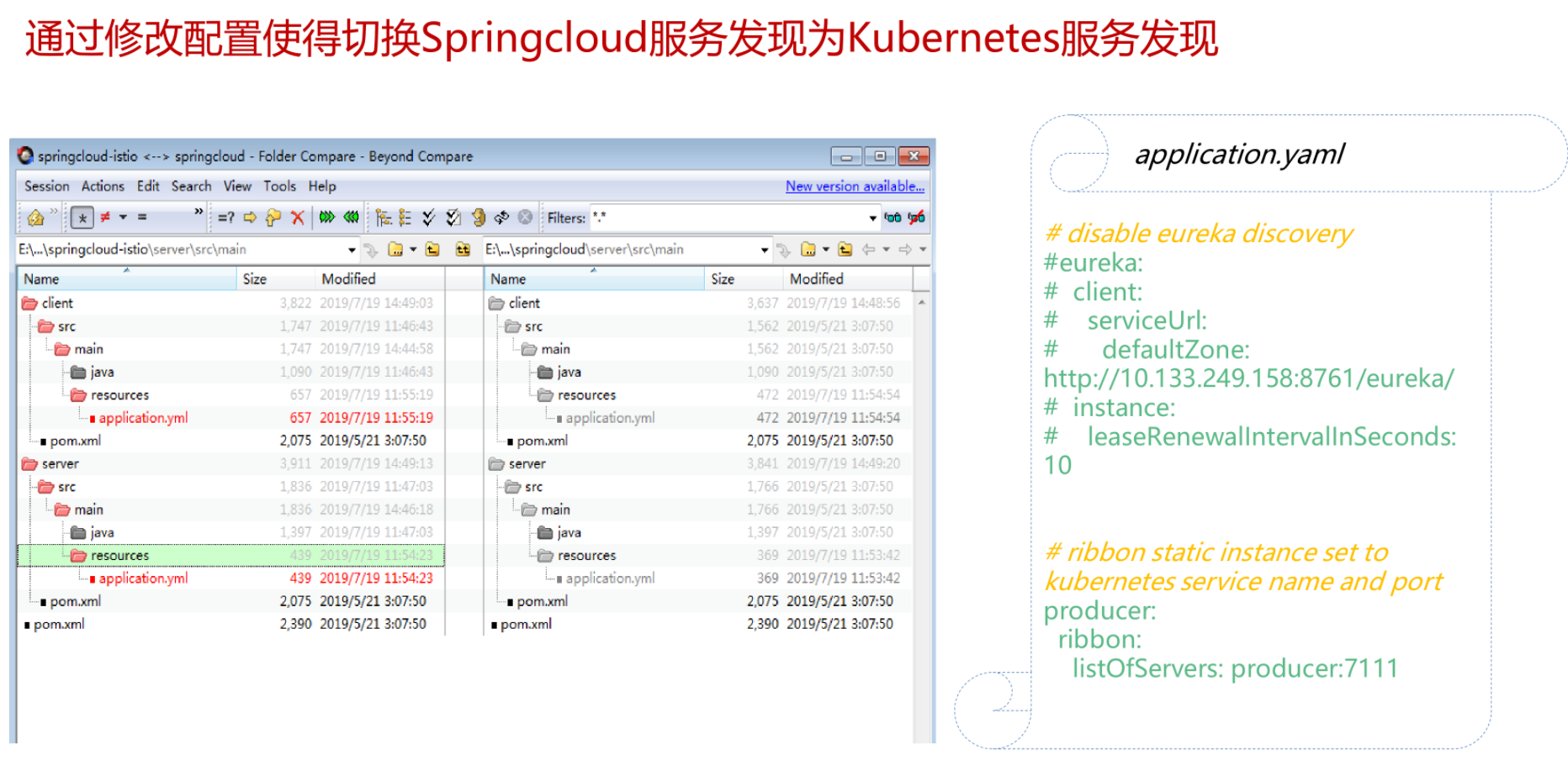1568x771 pixels.
Task: Click the Forward navigation arrow
Action: click(905, 250)
